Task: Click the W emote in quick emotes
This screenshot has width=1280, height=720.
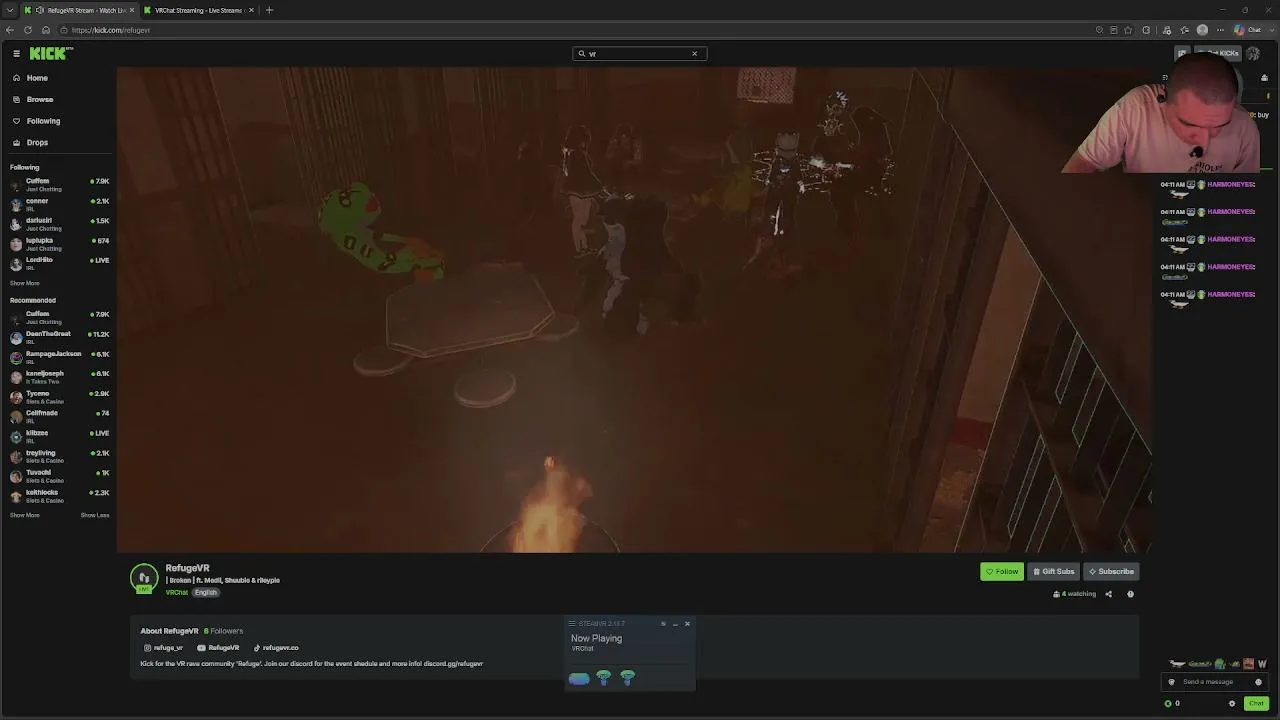Action: coord(1262,664)
